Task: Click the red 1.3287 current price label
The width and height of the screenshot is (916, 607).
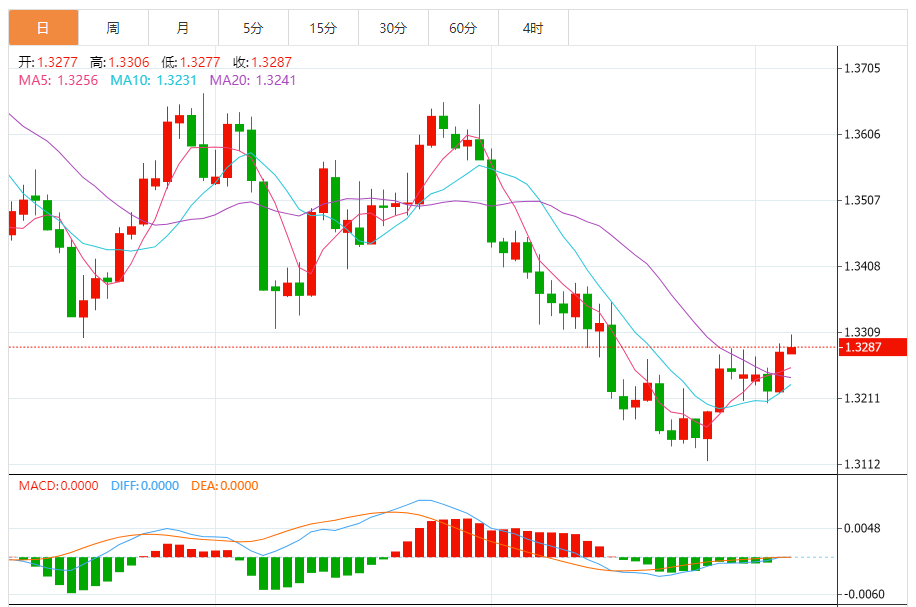Action: (x=873, y=347)
